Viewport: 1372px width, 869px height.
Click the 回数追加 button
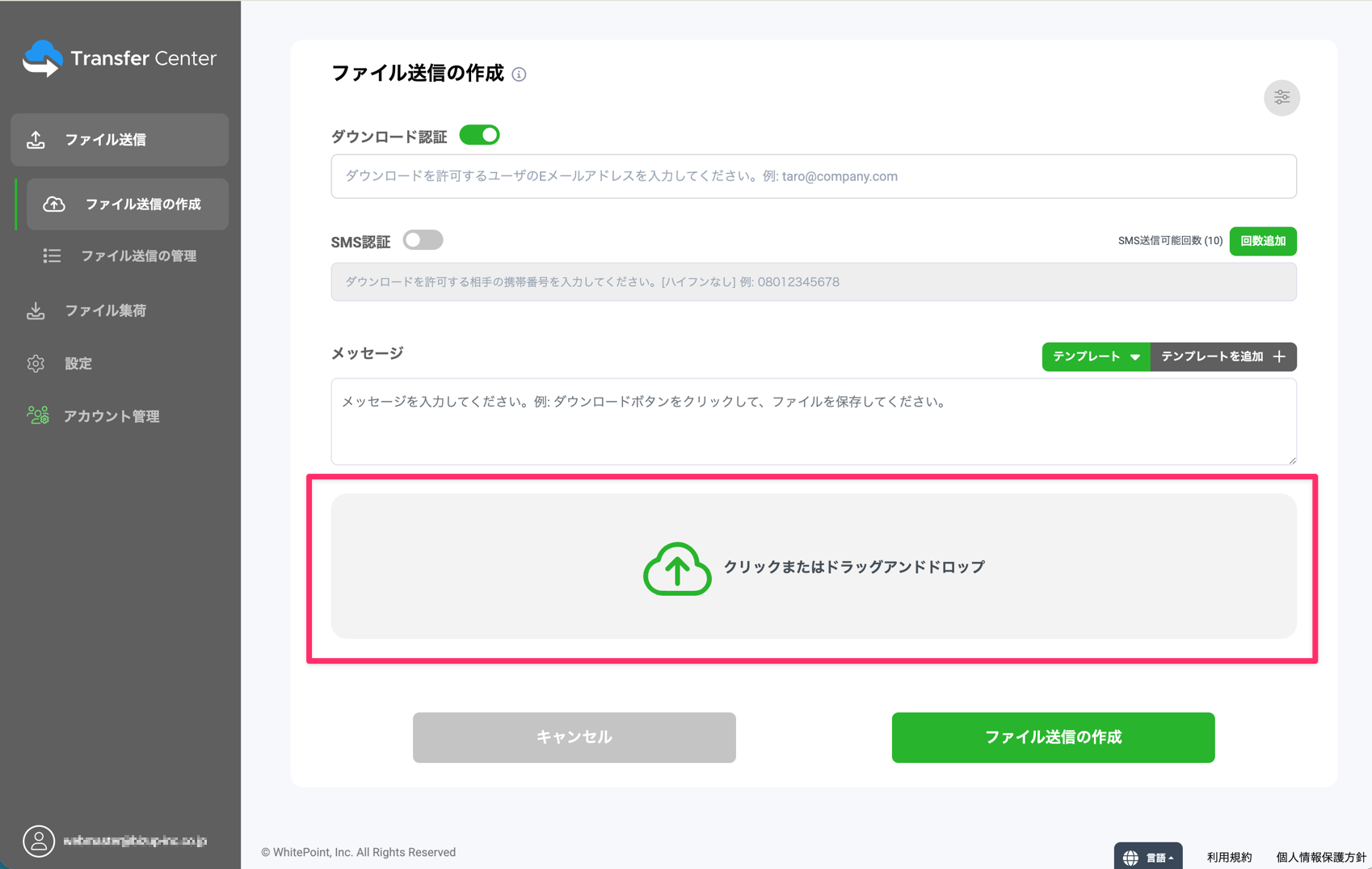[1263, 240]
